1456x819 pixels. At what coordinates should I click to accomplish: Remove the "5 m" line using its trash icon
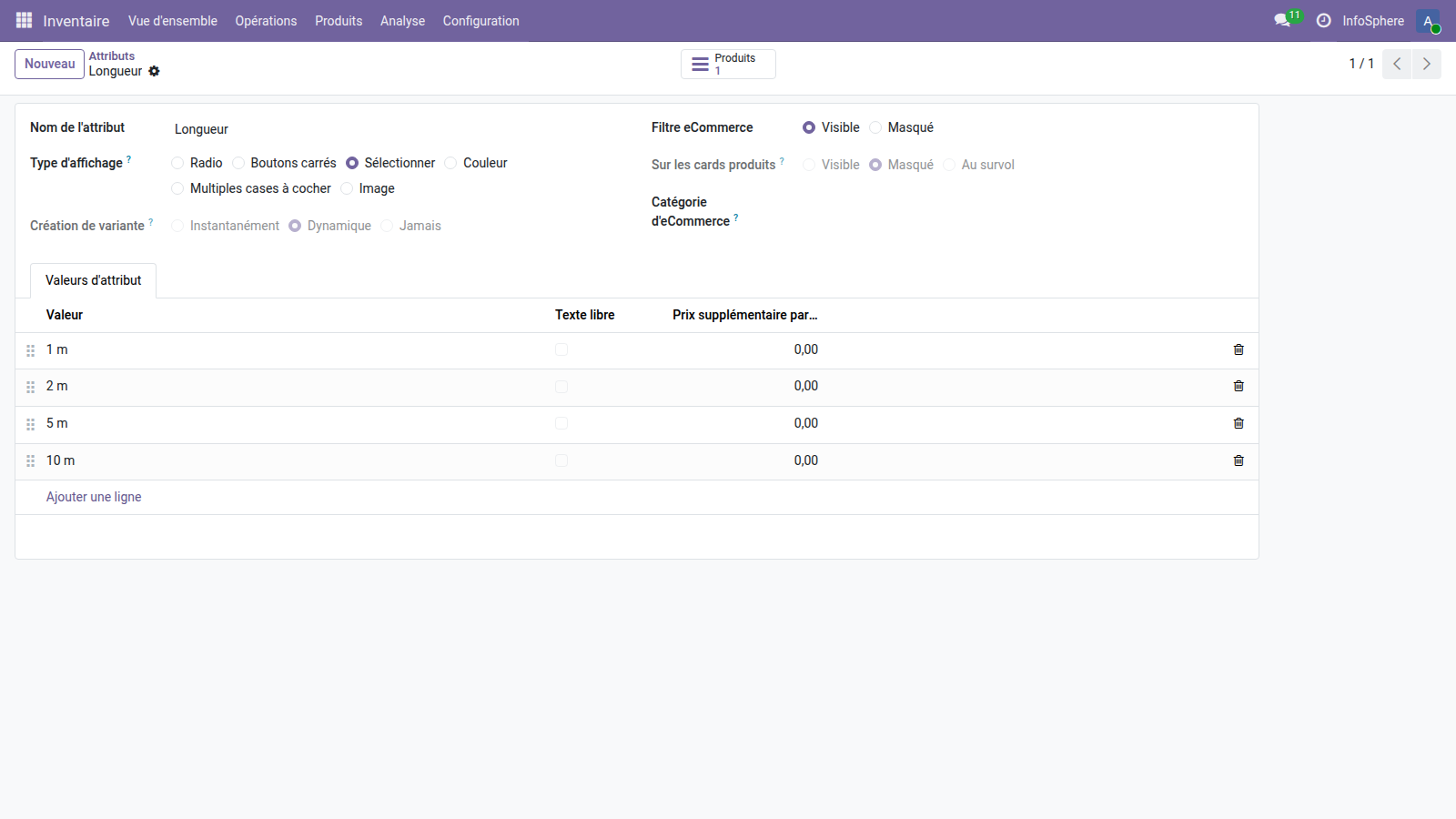(x=1238, y=423)
